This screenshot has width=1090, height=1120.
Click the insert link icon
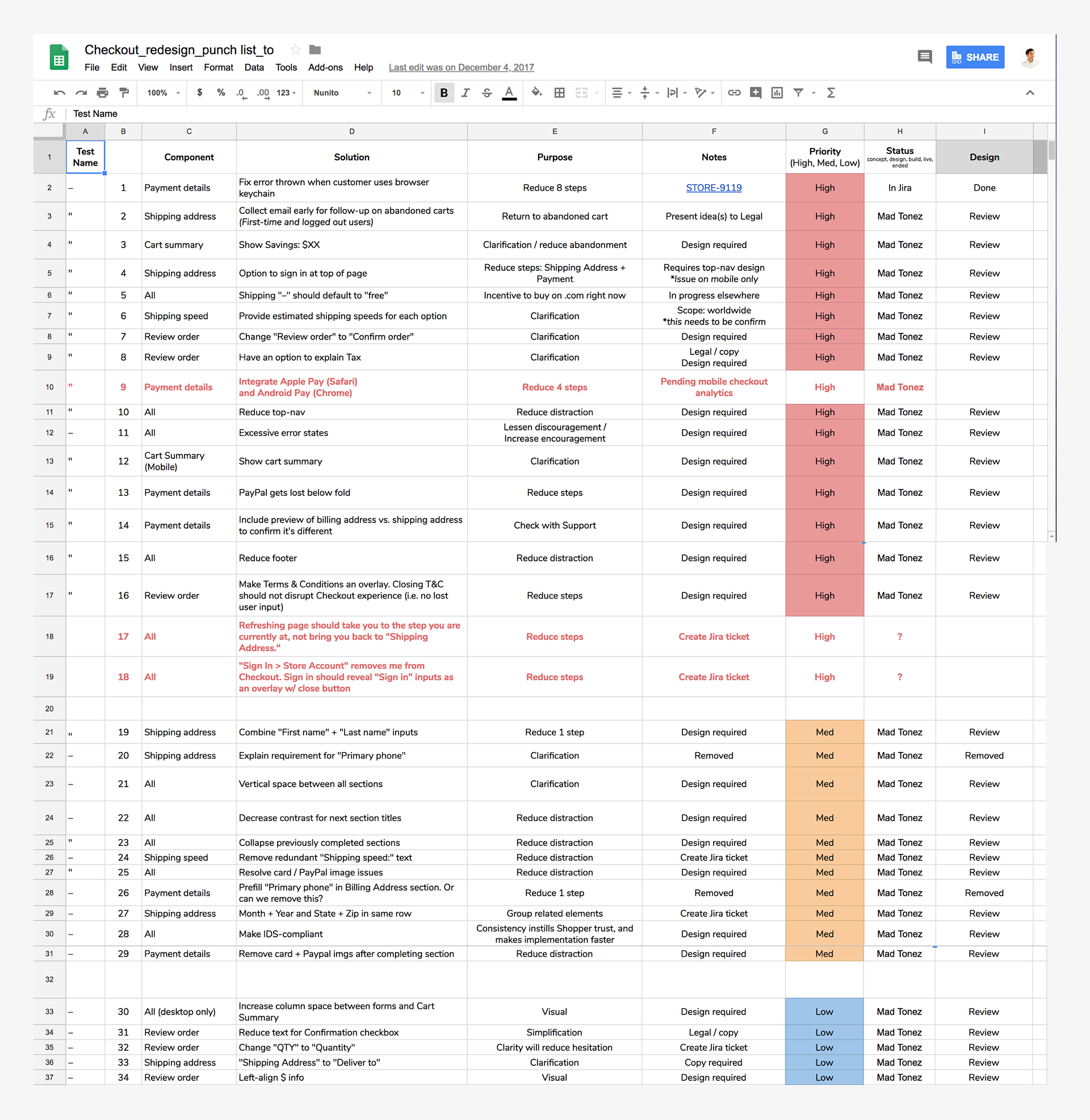(x=734, y=93)
